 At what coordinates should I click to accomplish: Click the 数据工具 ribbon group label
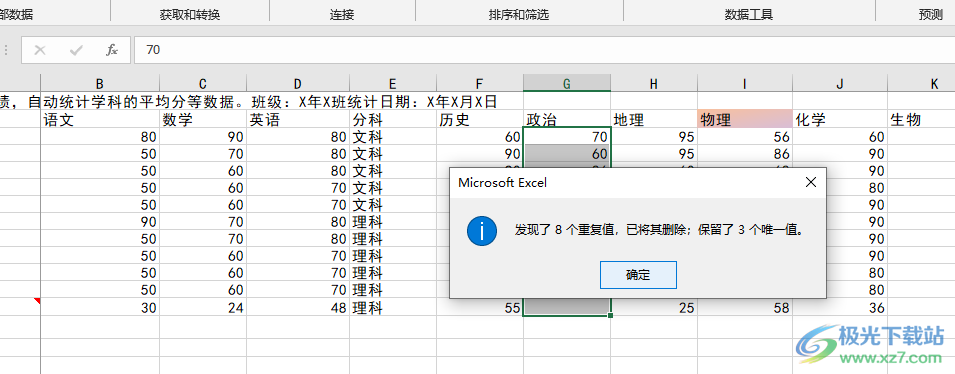click(x=749, y=15)
